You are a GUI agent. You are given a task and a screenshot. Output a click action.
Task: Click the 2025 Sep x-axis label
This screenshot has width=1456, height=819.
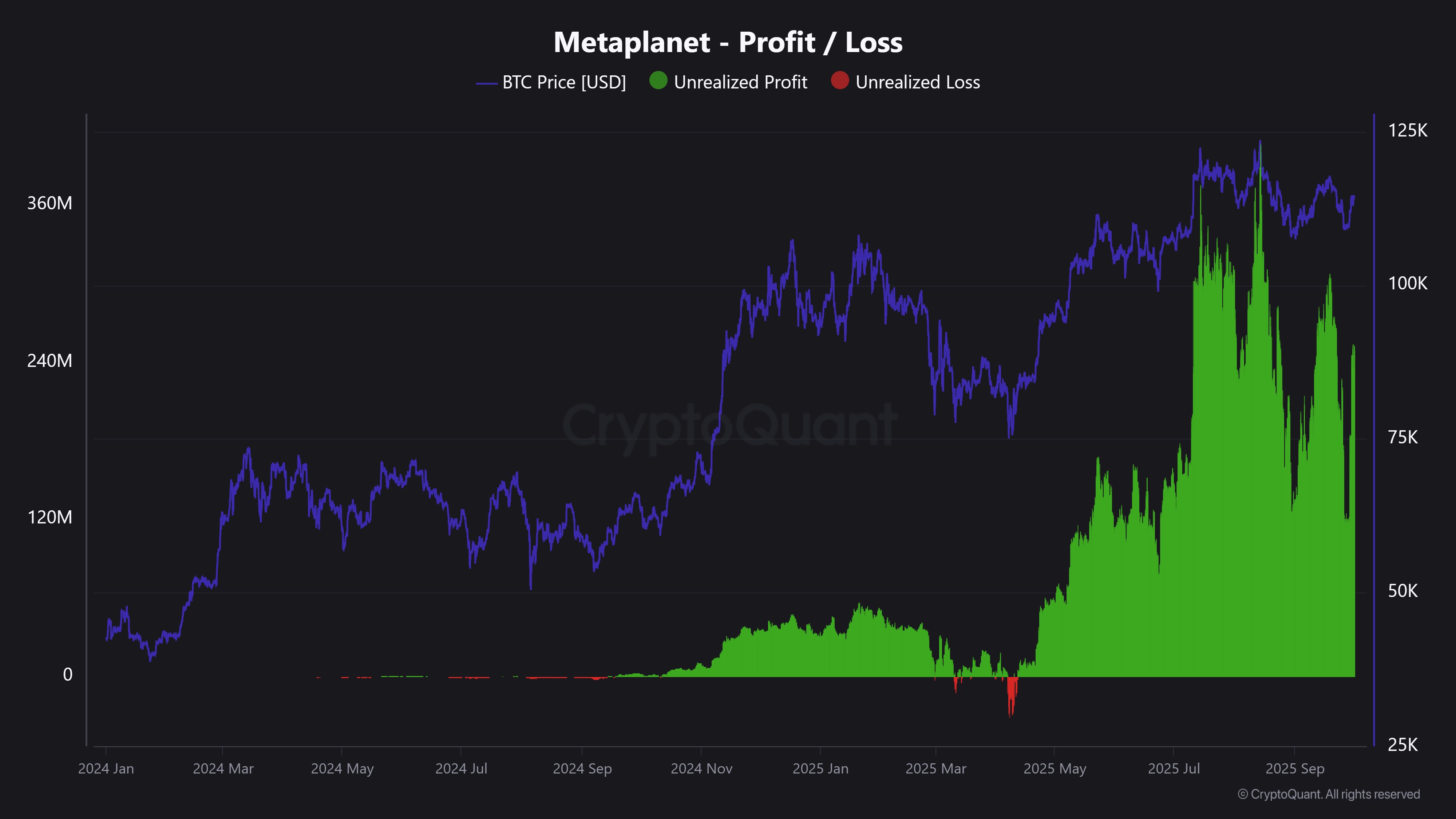coord(1294,769)
